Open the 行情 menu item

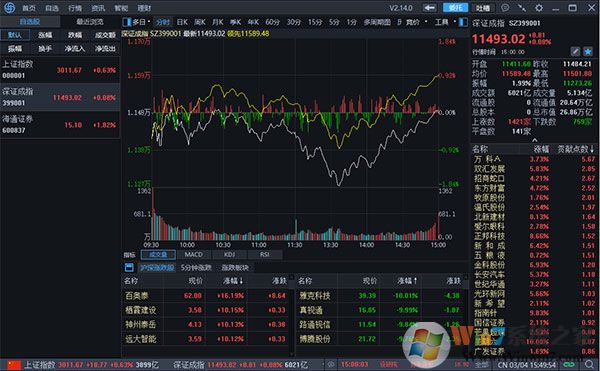point(75,8)
